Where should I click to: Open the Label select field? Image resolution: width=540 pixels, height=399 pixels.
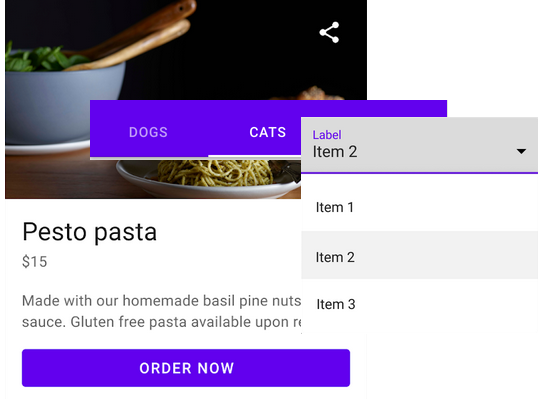coord(419,145)
